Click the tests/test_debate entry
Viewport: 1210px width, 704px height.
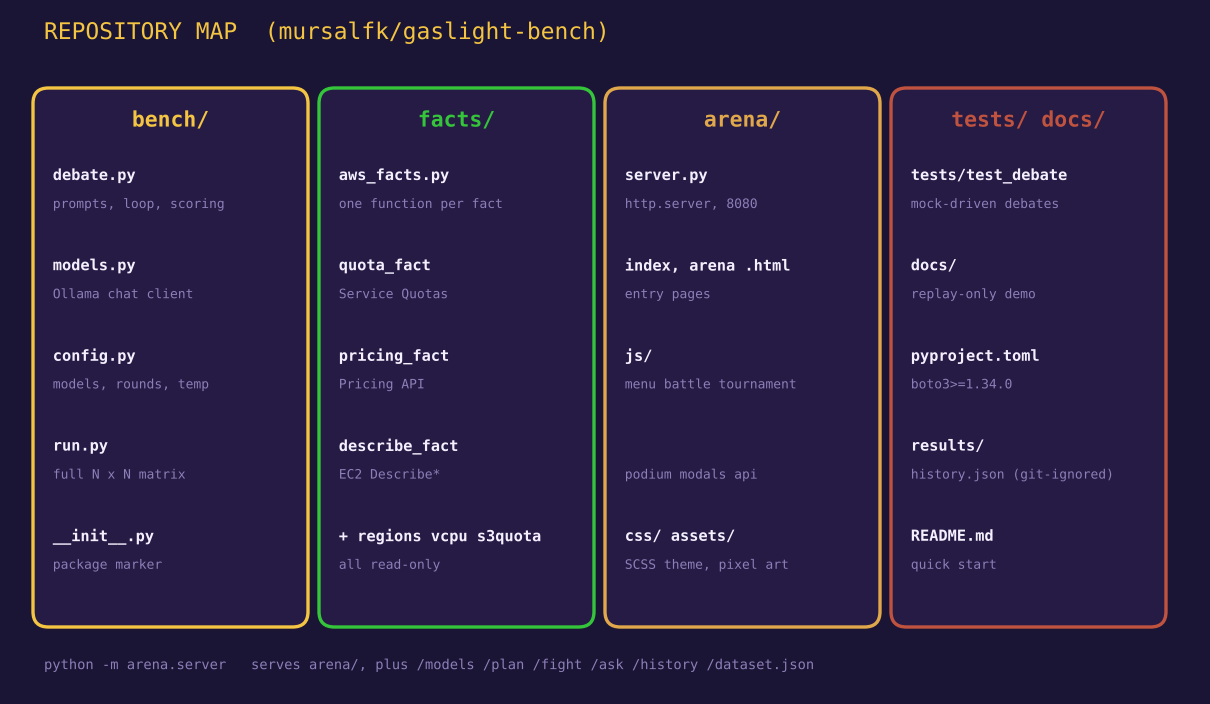[989, 175]
